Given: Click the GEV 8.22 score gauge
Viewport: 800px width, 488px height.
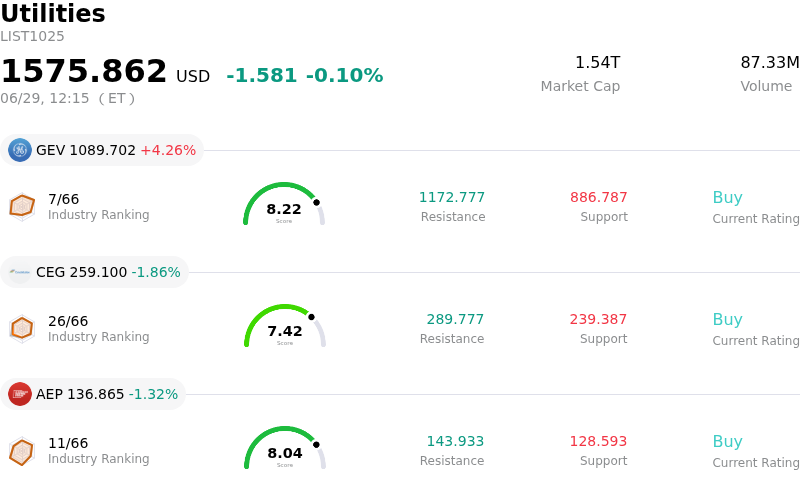Looking at the screenshot, I should point(284,204).
